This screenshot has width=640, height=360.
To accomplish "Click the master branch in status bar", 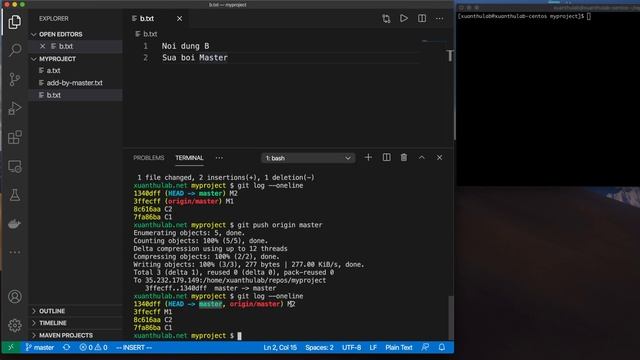I will pos(40,347).
